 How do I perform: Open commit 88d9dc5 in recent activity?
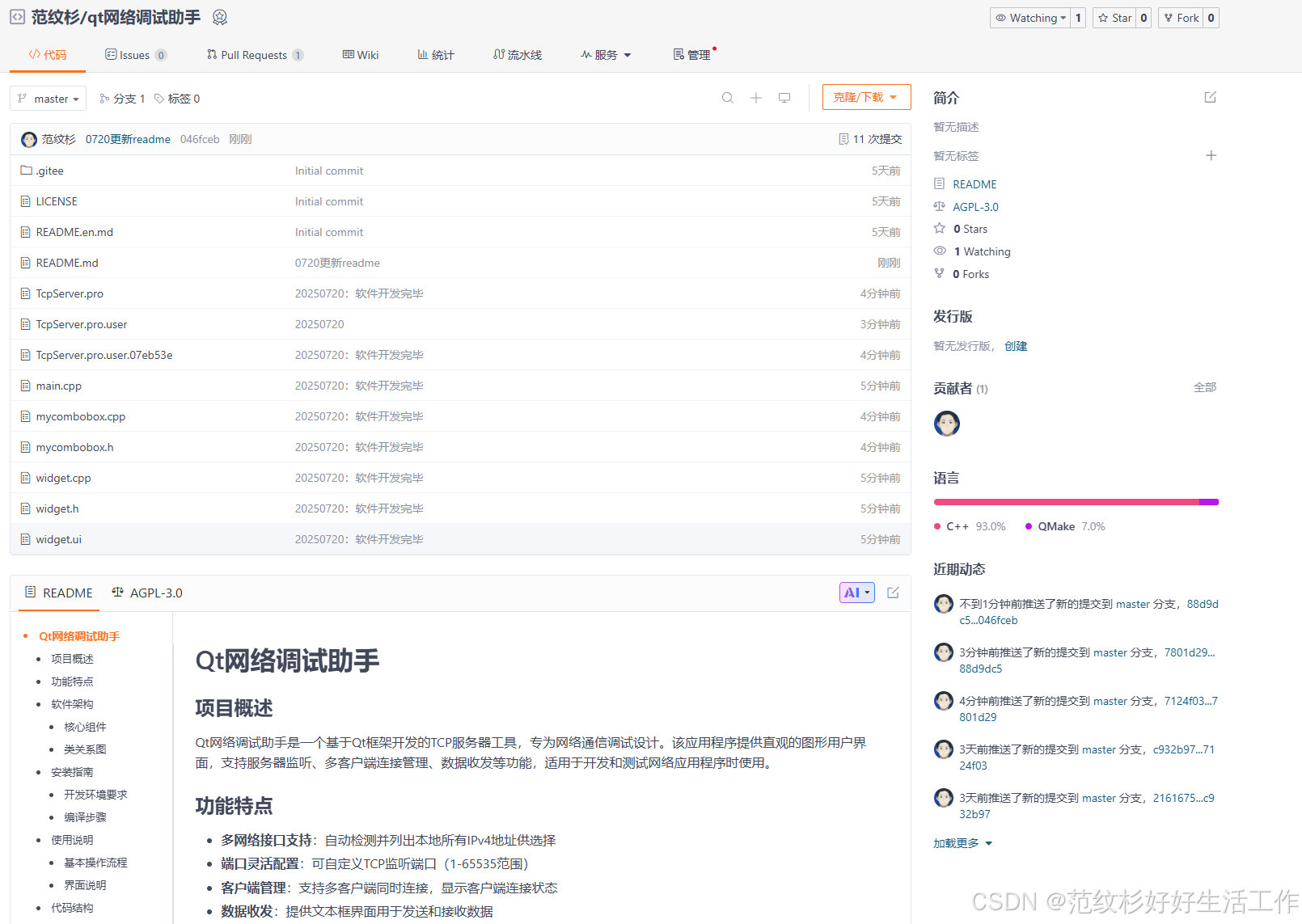[981, 669]
